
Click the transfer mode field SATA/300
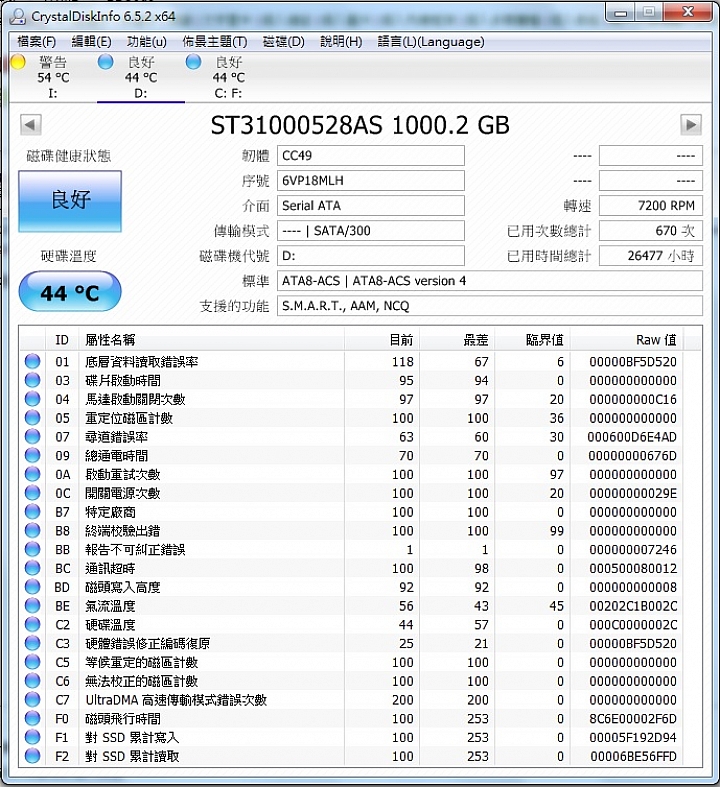point(371,231)
